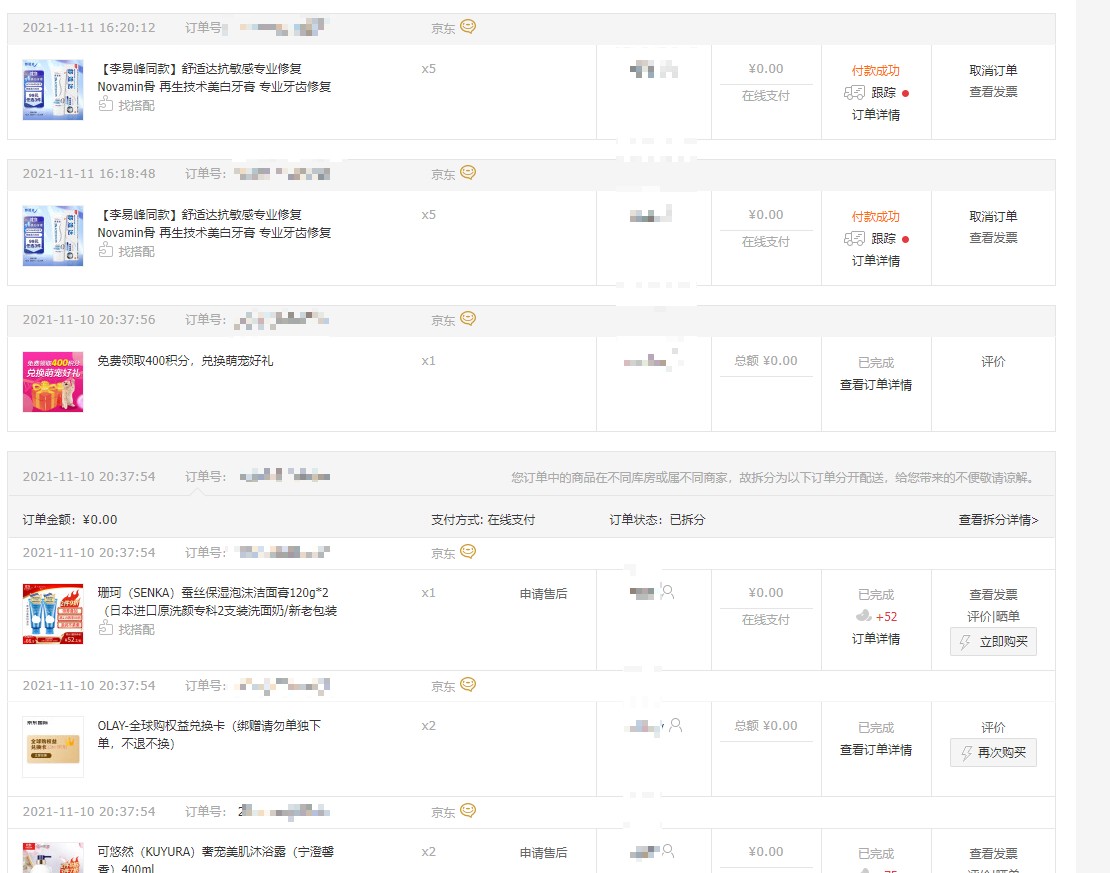Click 京东 seller label in 16:20:12 order
This screenshot has height=873, width=1110.
tap(443, 28)
